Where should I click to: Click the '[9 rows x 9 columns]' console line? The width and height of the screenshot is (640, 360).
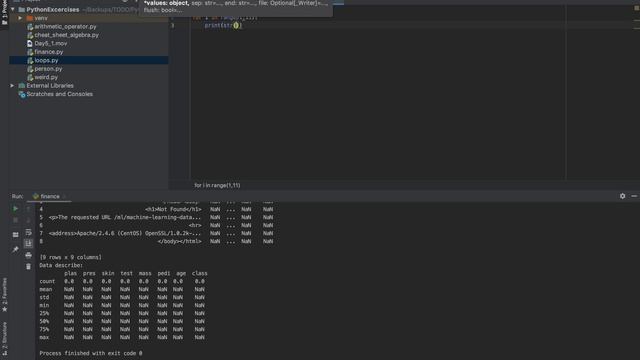[x=70, y=257]
